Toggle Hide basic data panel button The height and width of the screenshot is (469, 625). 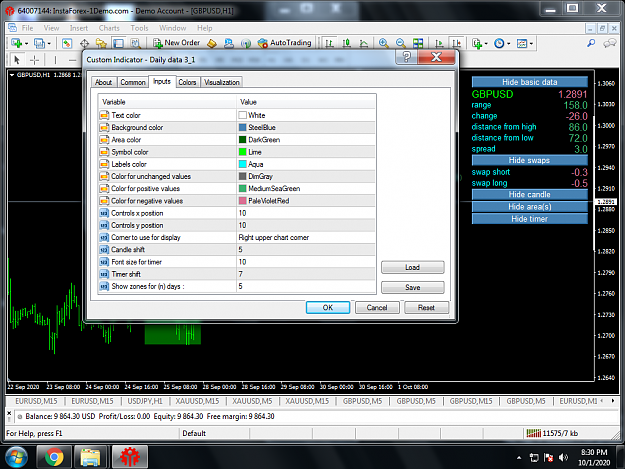point(529,82)
